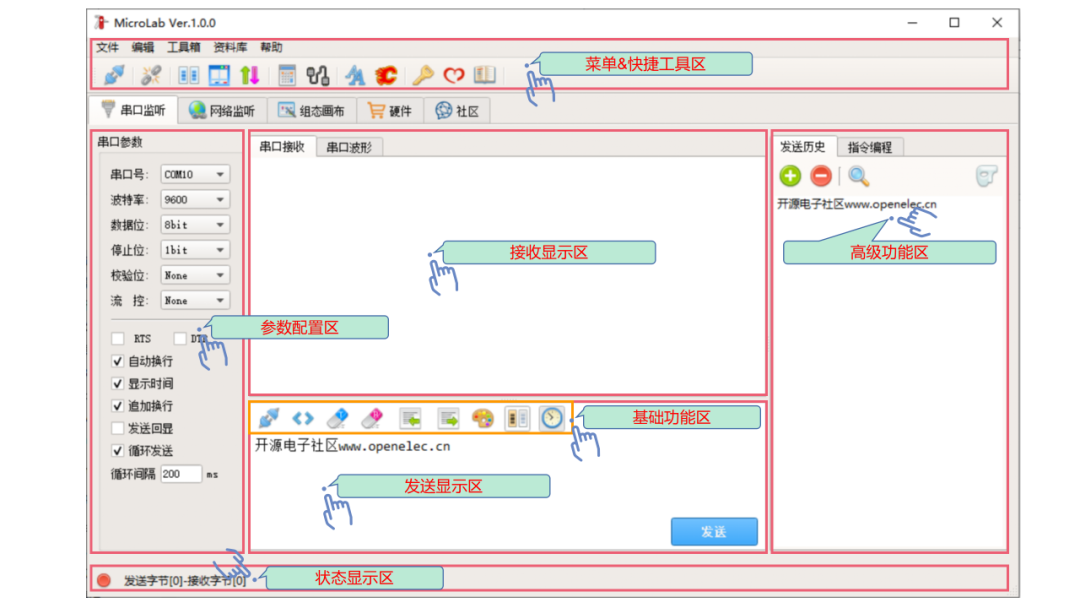The image size is (1080, 608).
Task: Click the 循环间隔 milliseconds input field
Action: (180, 474)
